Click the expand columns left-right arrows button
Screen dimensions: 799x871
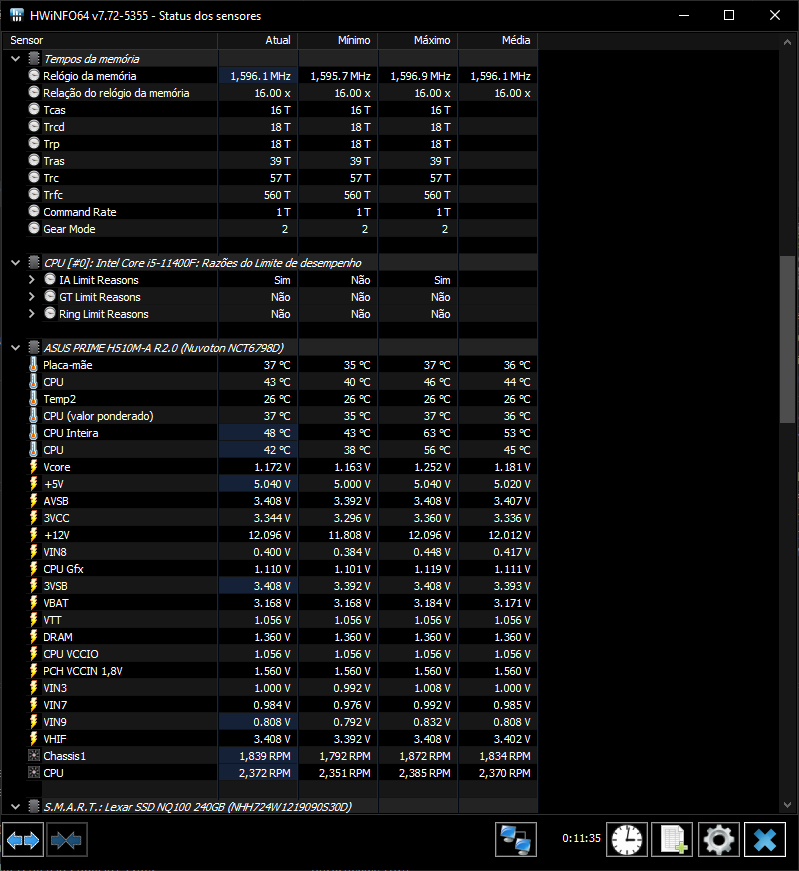23,839
